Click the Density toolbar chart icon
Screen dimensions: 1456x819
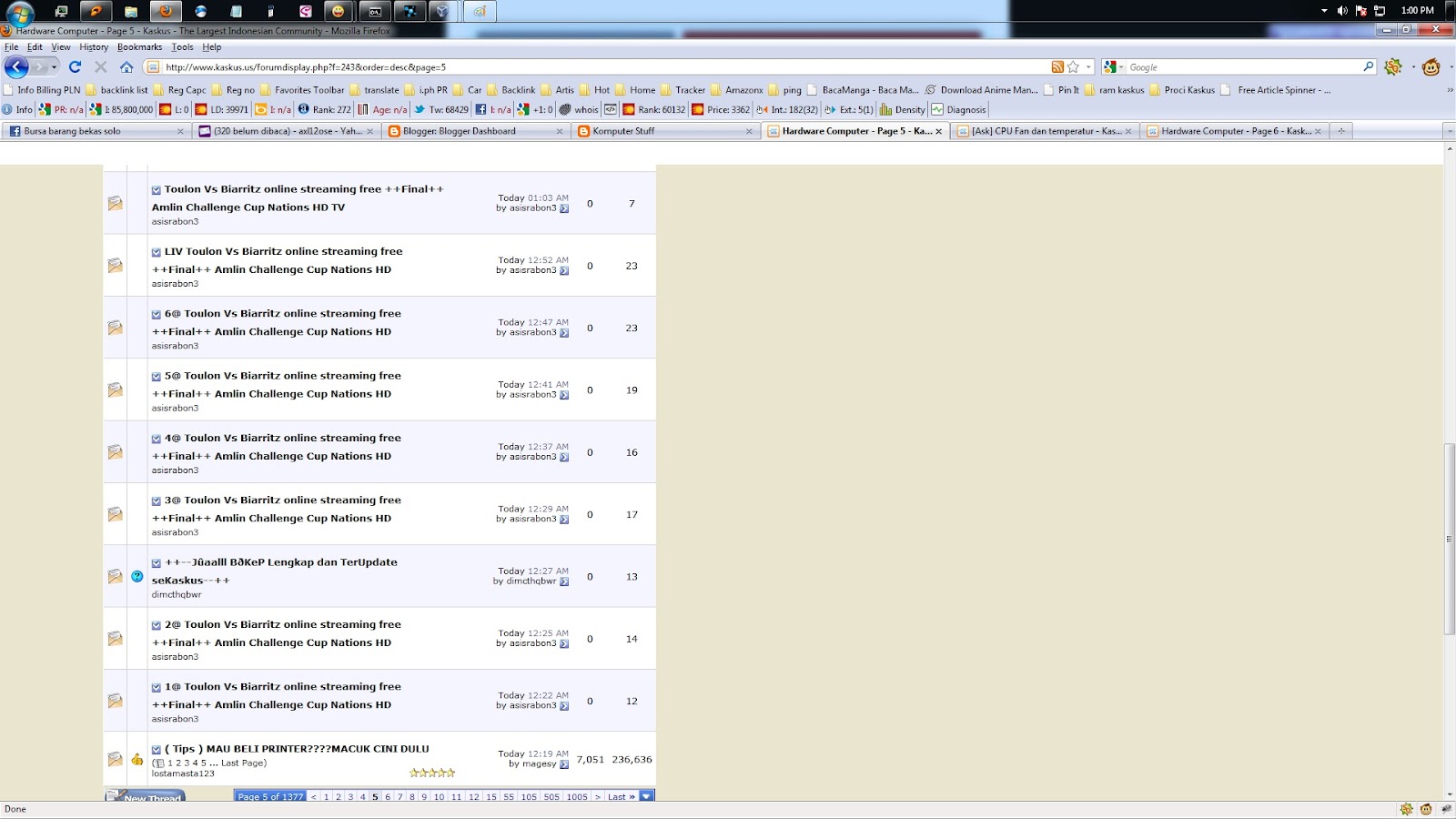(885, 109)
